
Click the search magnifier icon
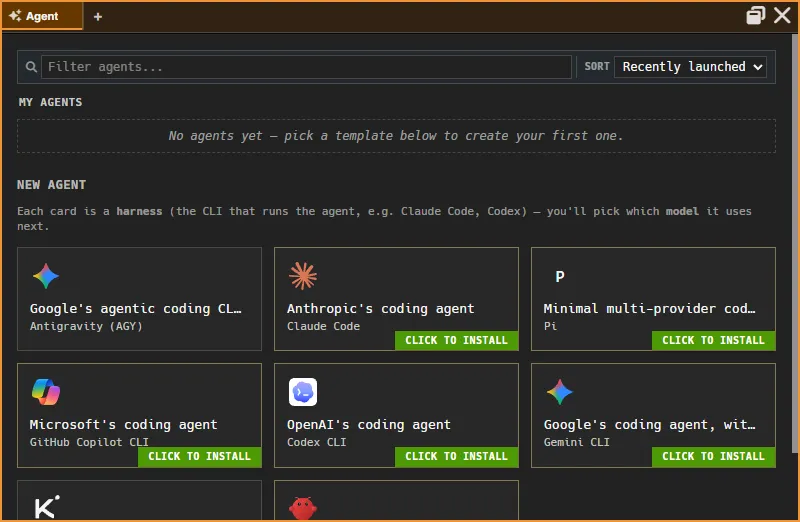pos(31,67)
